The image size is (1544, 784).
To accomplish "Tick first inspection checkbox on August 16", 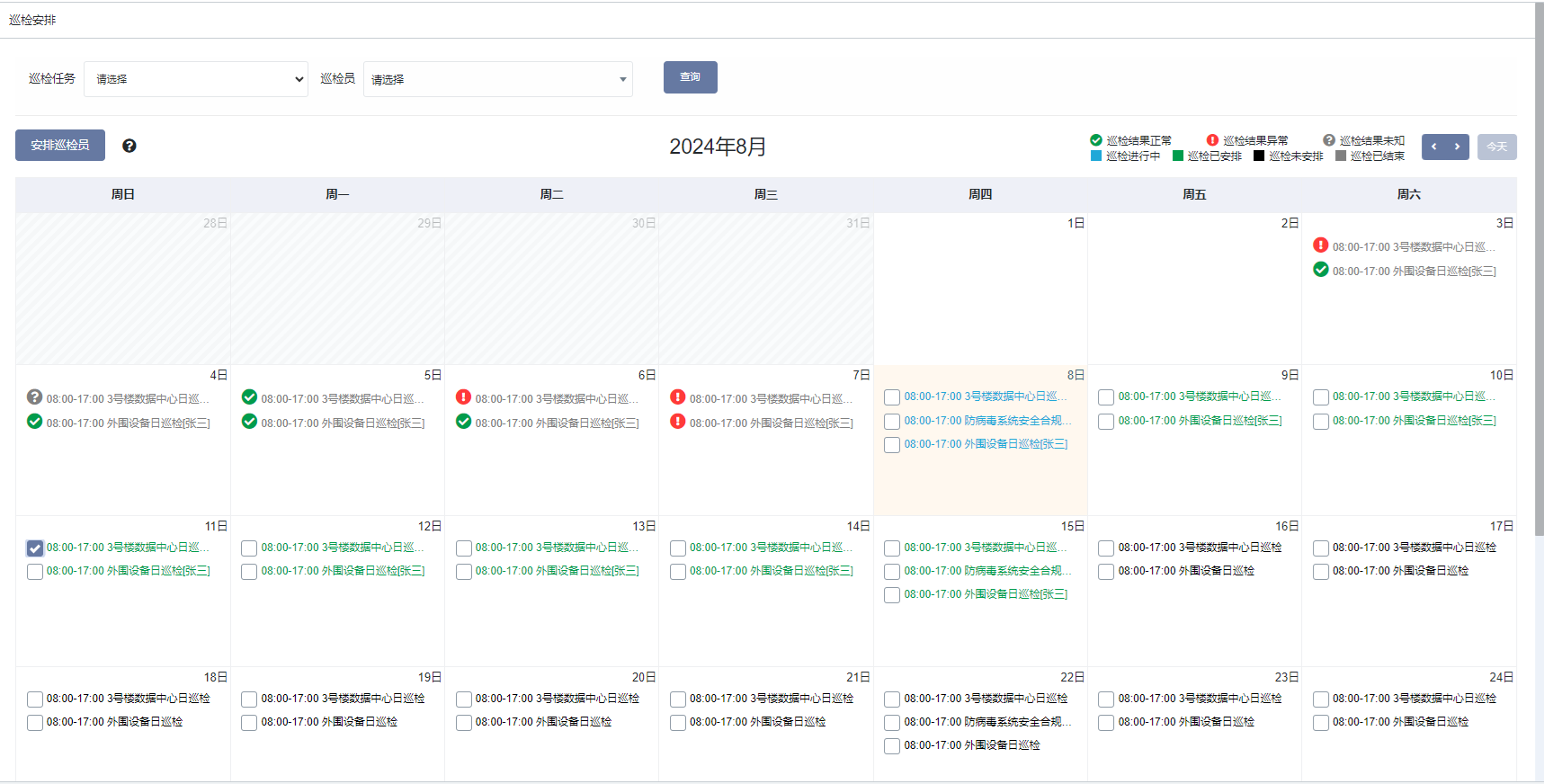I will [1106, 548].
